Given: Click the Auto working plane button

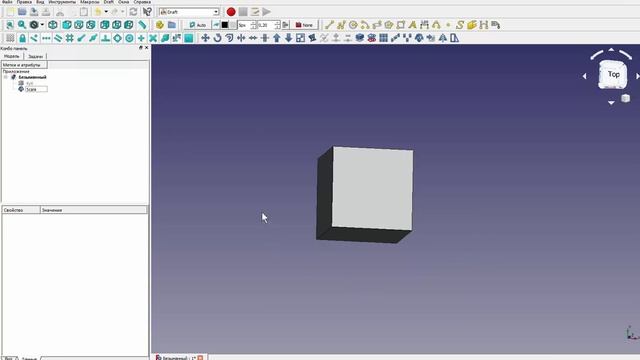Looking at the screenshot, I should 198,25.
